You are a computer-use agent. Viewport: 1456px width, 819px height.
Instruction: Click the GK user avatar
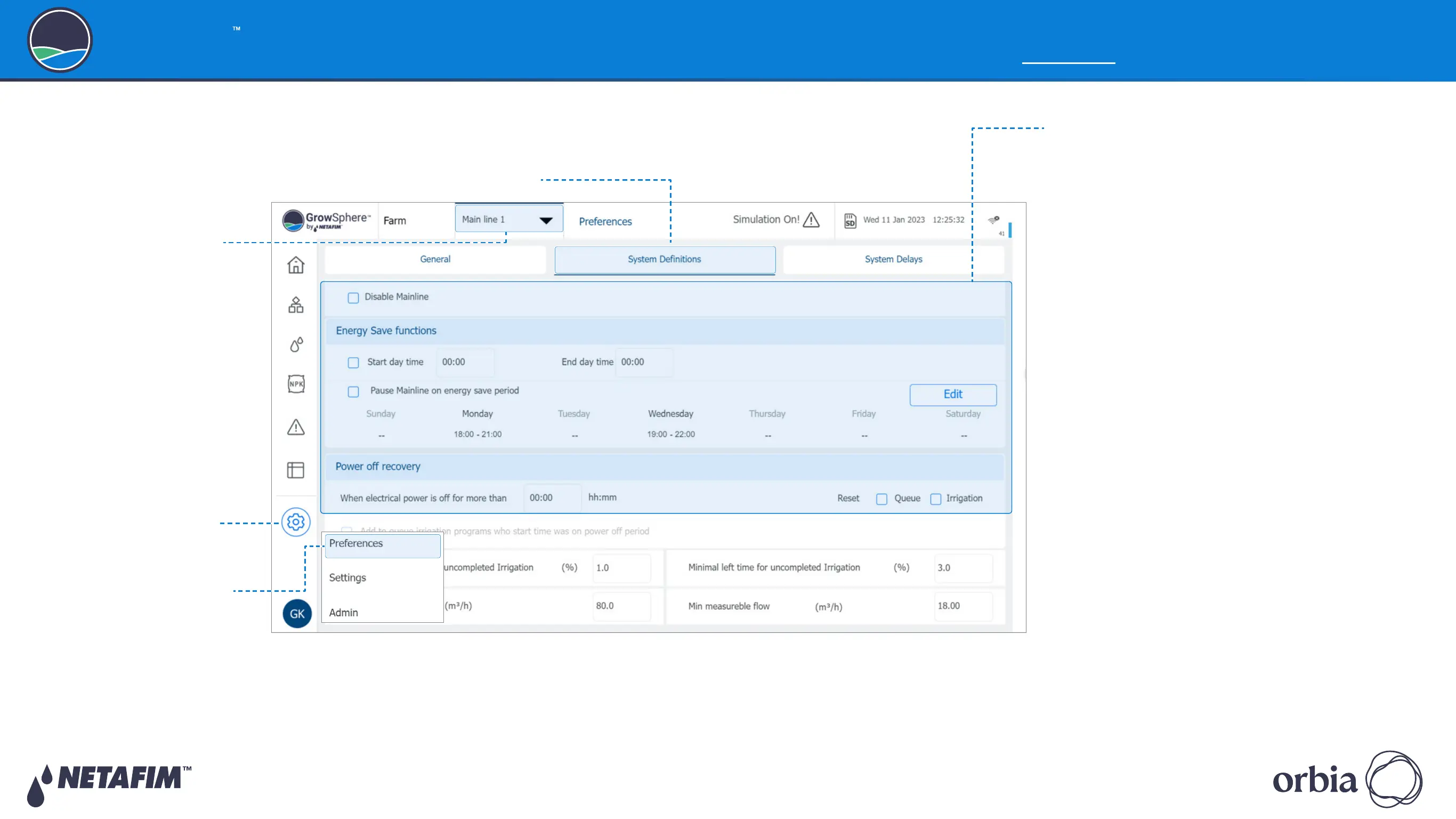point(297,614)
